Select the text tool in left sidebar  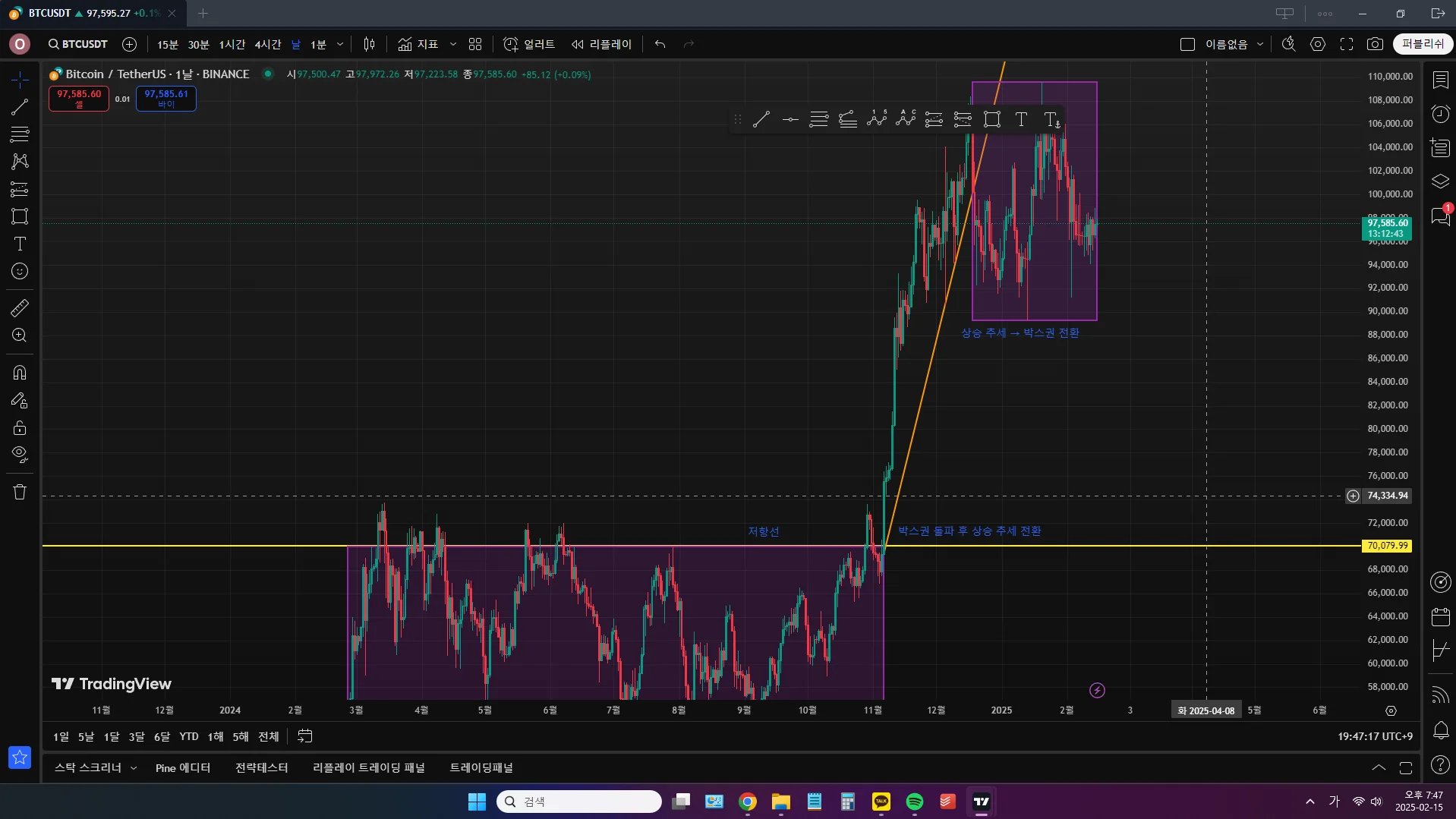pos(20,244)
